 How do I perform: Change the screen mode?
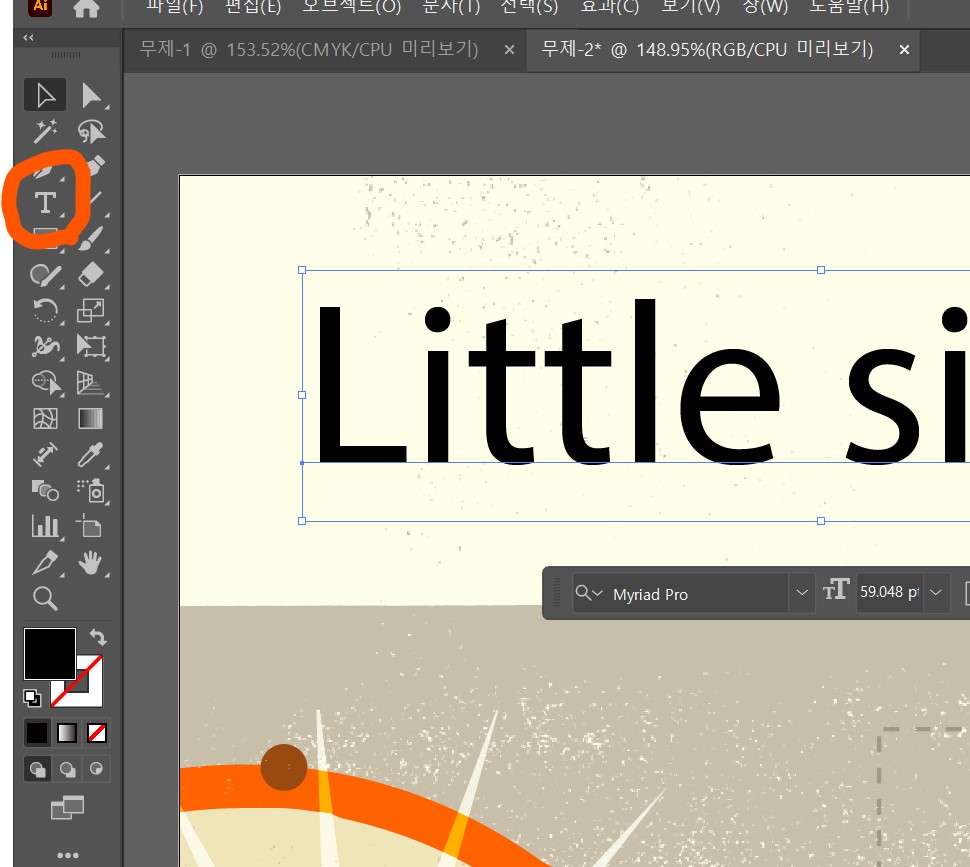click(x=67, y=808)
